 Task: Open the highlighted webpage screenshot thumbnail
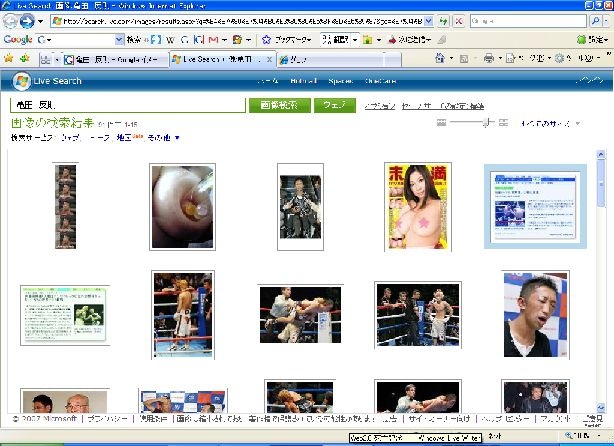tap(534, 205)
